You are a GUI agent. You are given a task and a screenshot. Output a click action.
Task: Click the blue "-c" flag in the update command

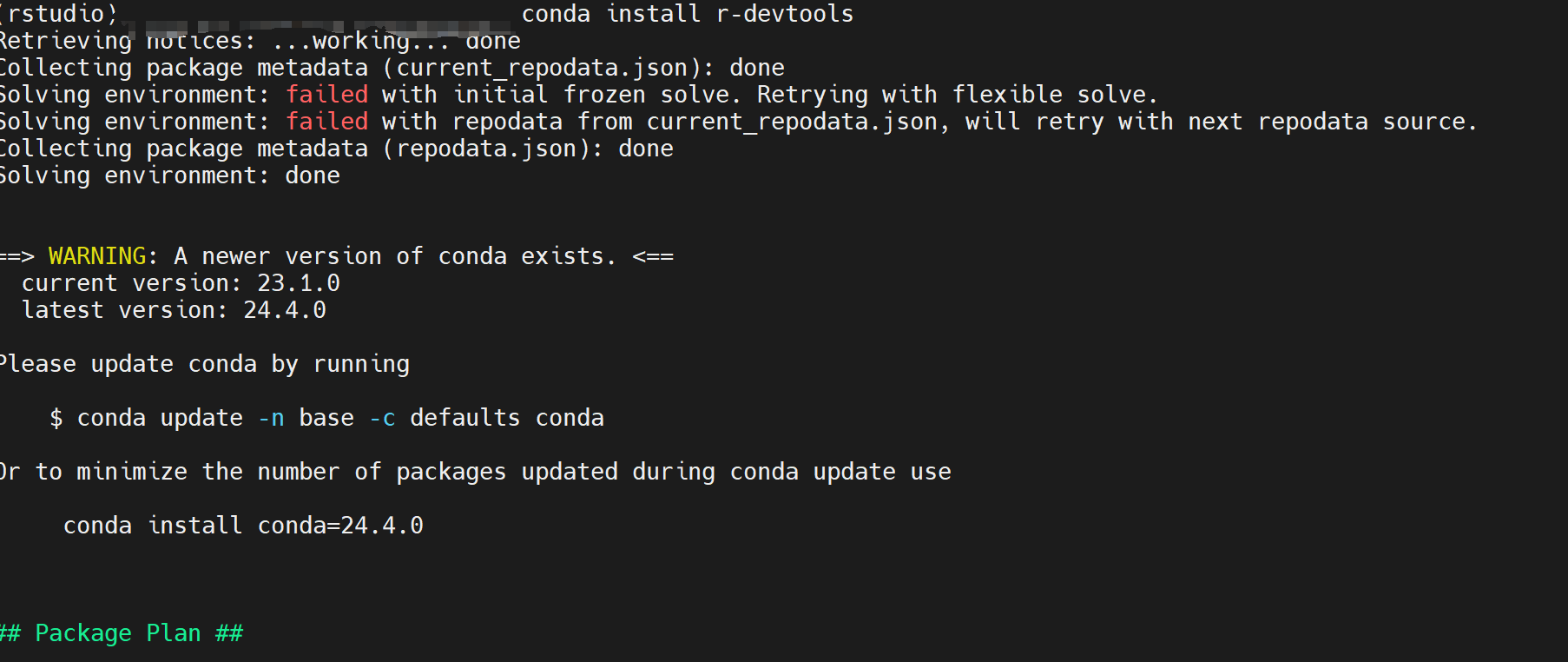pos(382,418)
